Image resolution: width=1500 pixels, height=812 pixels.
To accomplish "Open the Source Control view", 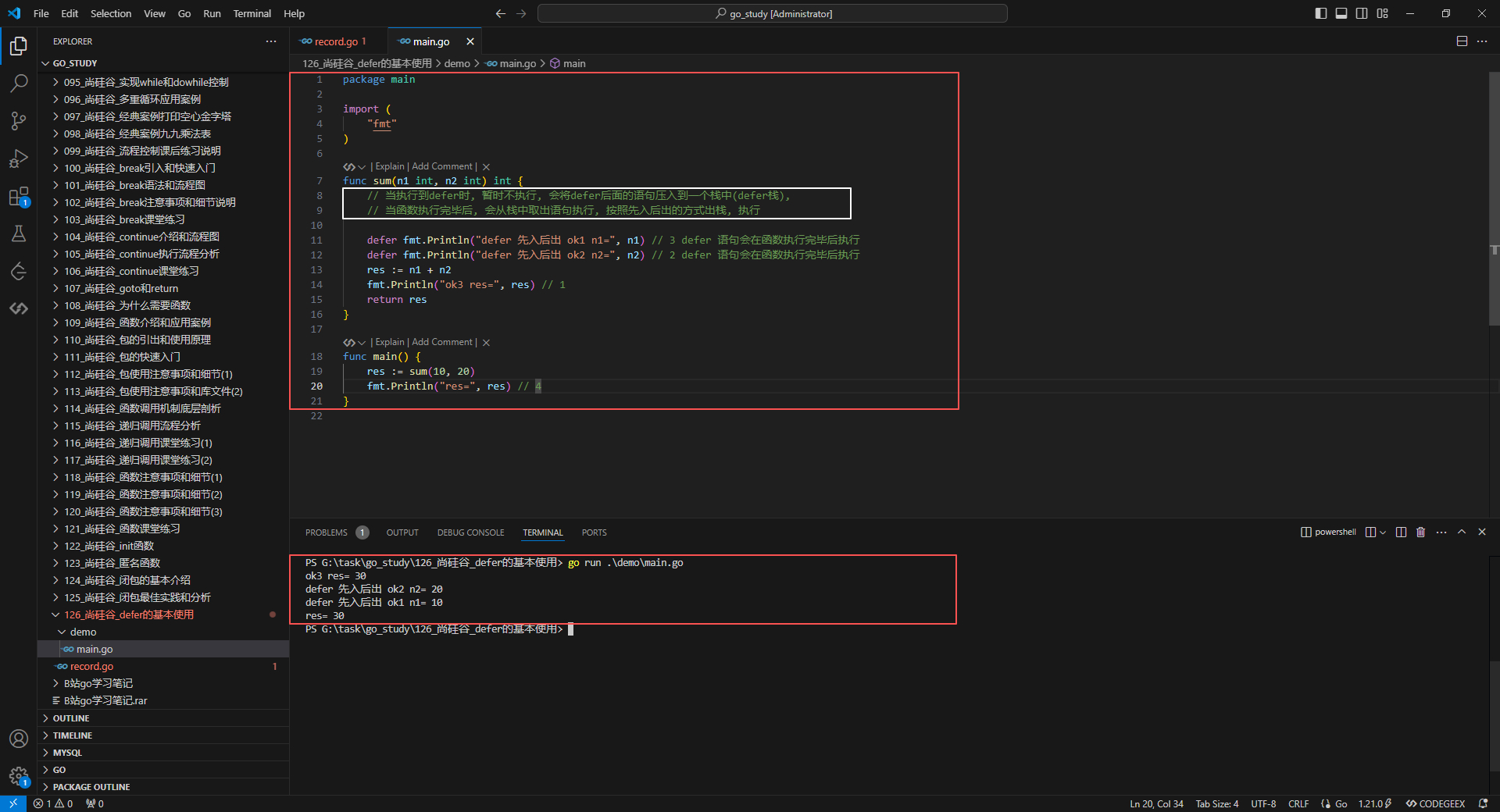I will [x=19, y=121].
